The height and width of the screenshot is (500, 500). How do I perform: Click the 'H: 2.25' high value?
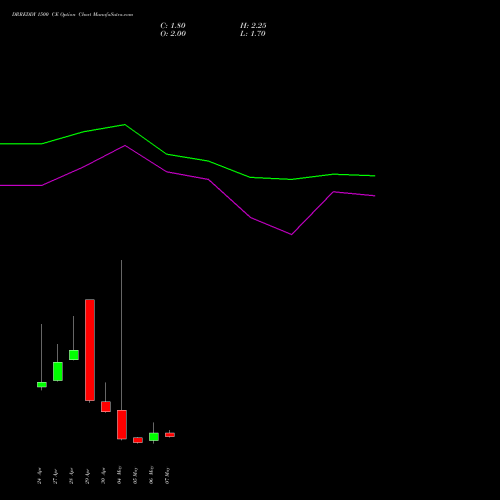click(253, 26)
